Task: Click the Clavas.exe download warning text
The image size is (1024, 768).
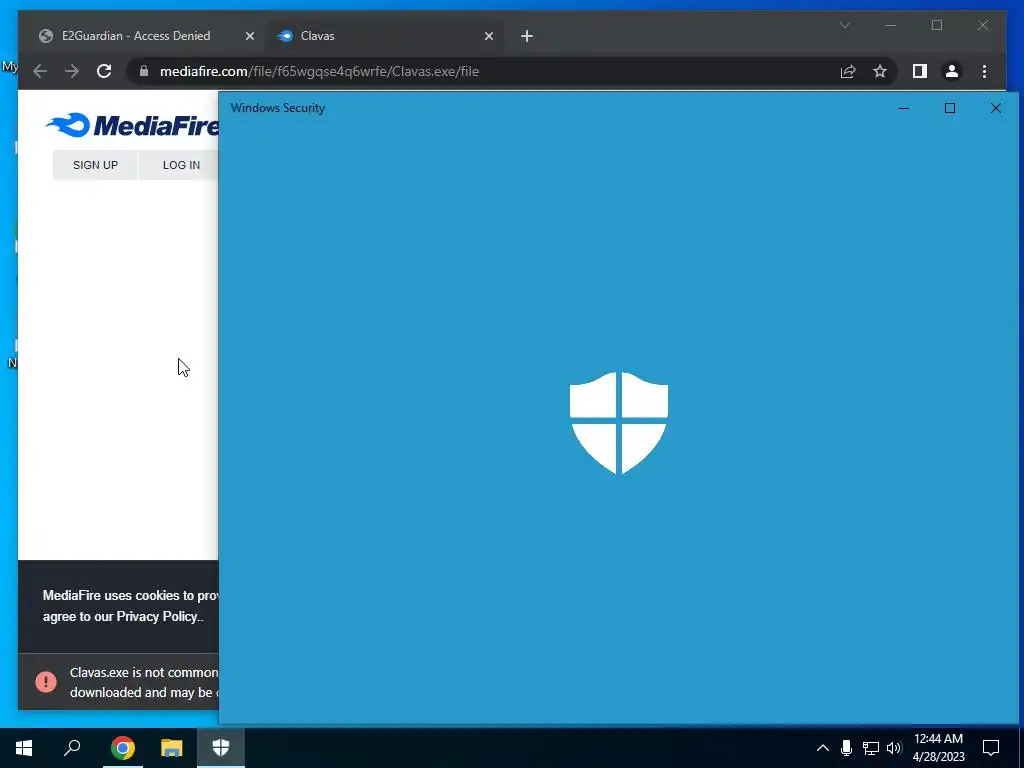Action: click(144, 682)
